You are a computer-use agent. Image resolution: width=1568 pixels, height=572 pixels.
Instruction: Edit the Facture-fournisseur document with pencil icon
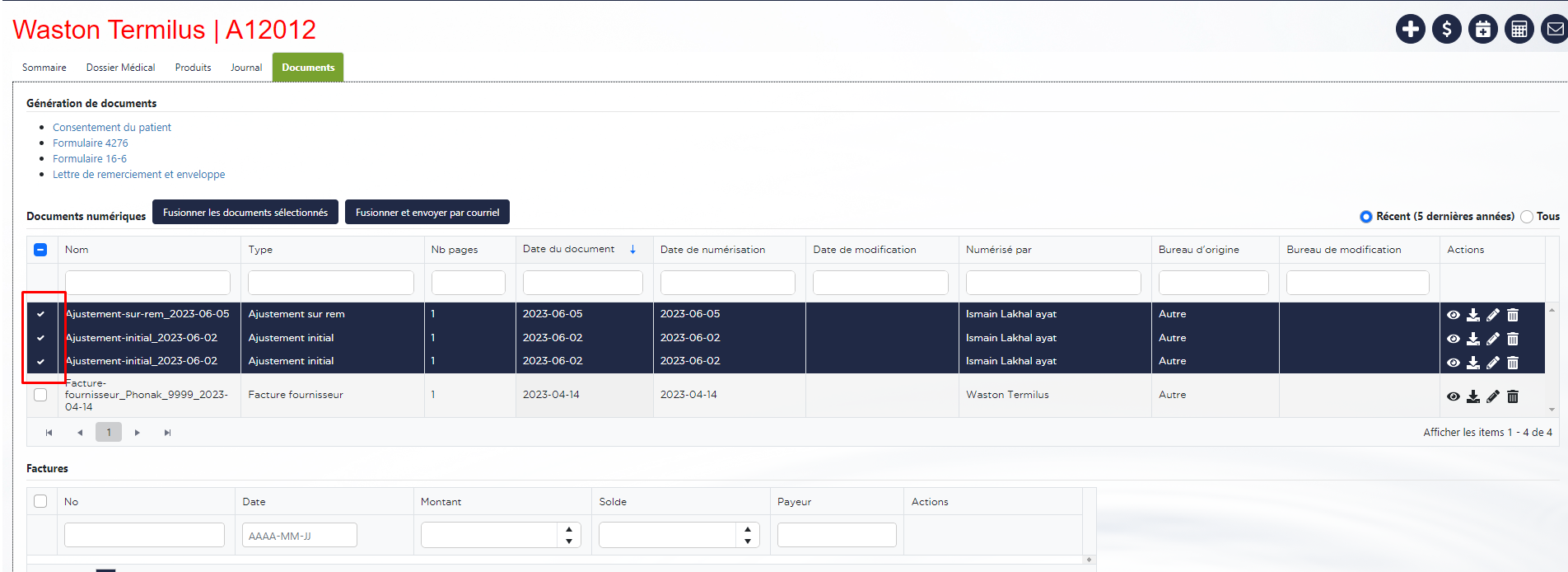click(x=1493, y=396)
